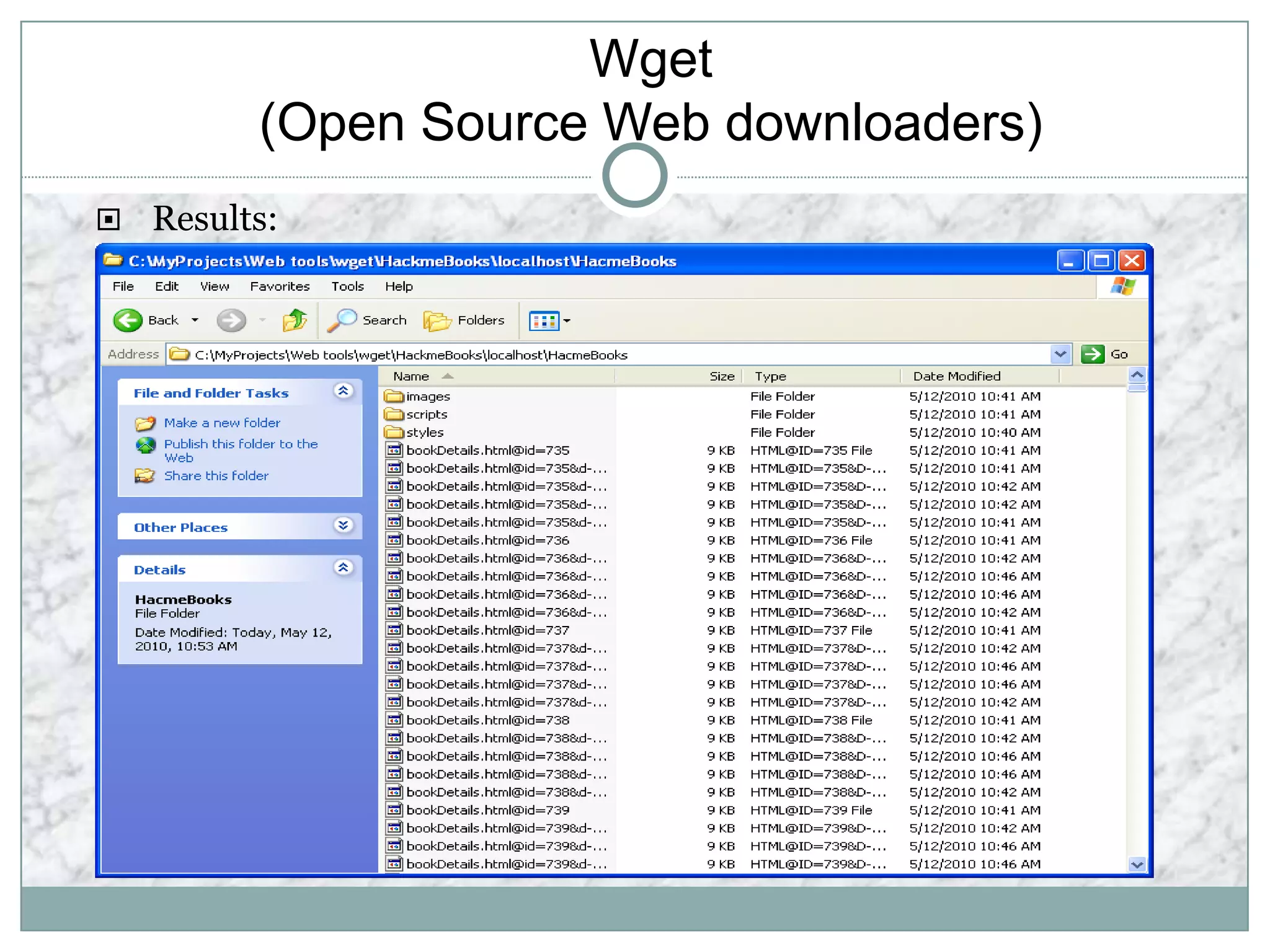Select file name bookDetails.html@id=735

488,450
